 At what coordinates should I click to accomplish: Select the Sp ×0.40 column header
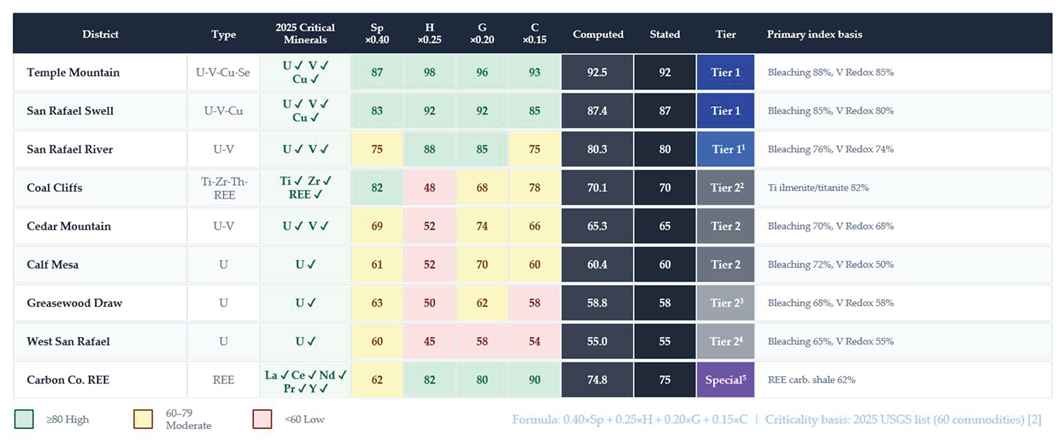click(x=377, y=34)
